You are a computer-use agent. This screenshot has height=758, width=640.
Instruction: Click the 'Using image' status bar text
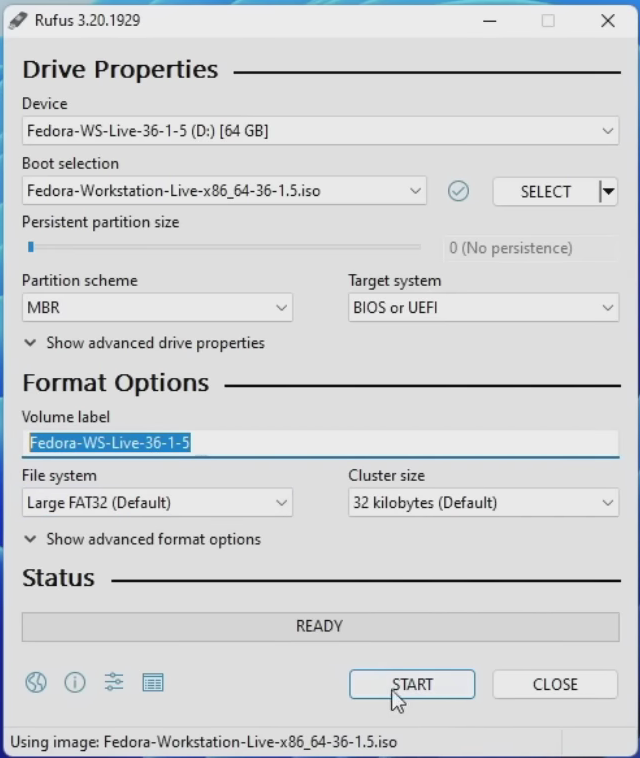(x=204, y=742)
